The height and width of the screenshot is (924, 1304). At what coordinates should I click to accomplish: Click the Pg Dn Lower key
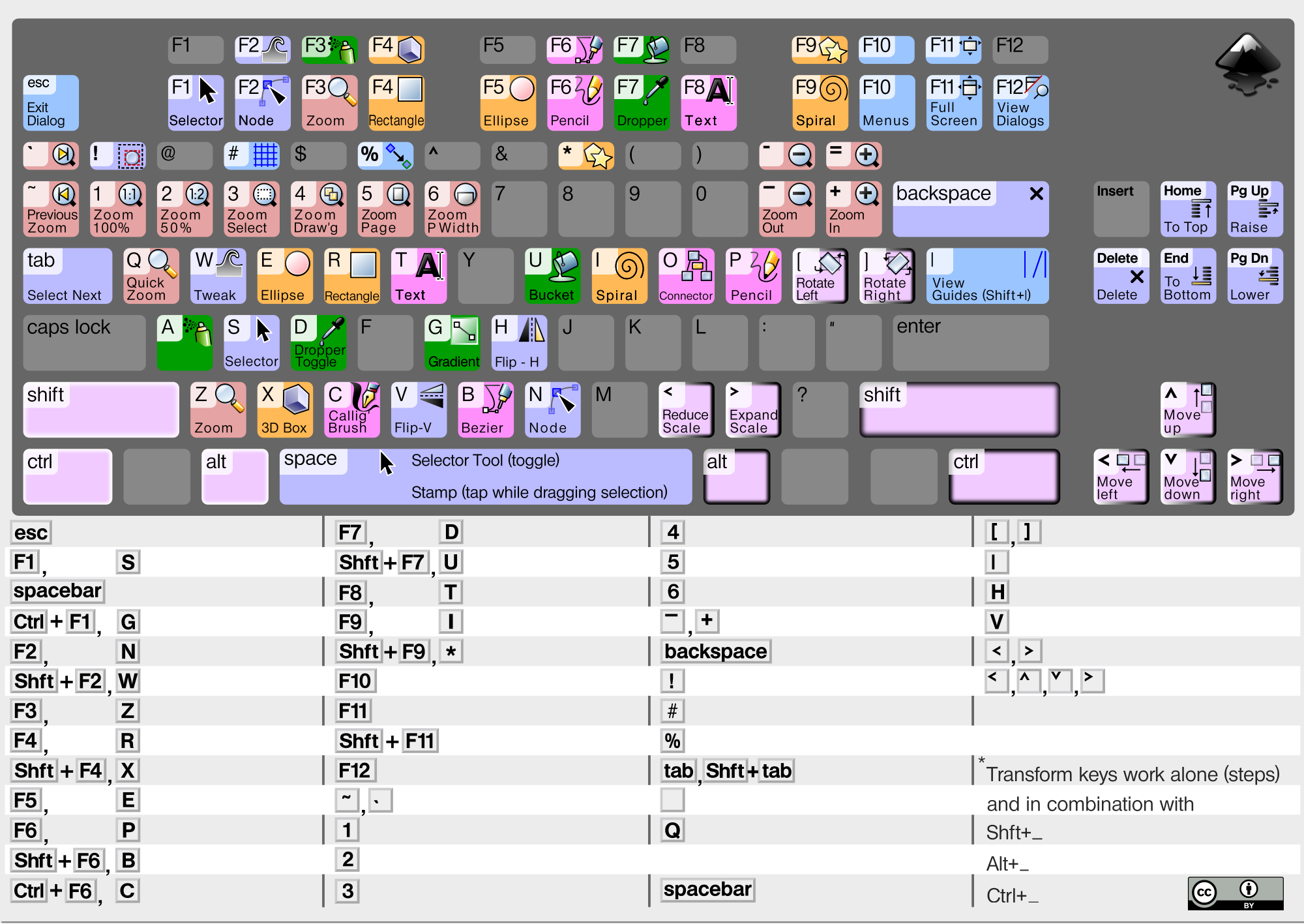coord(1254,275)
